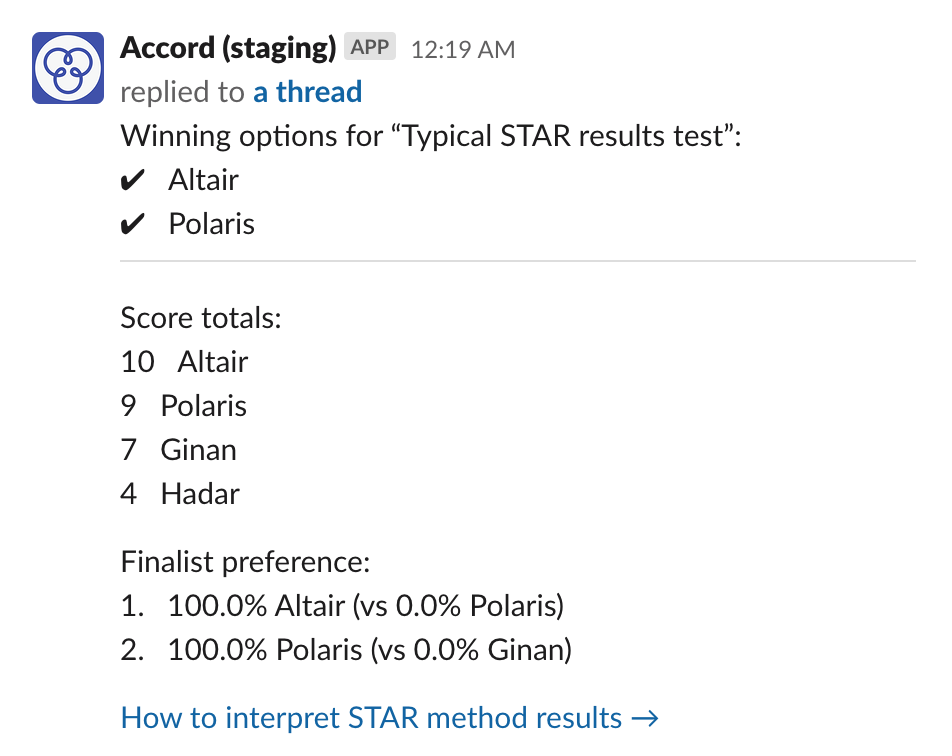
Task: Click the arrow in the interpret results link
Action: tap(646, 717)
